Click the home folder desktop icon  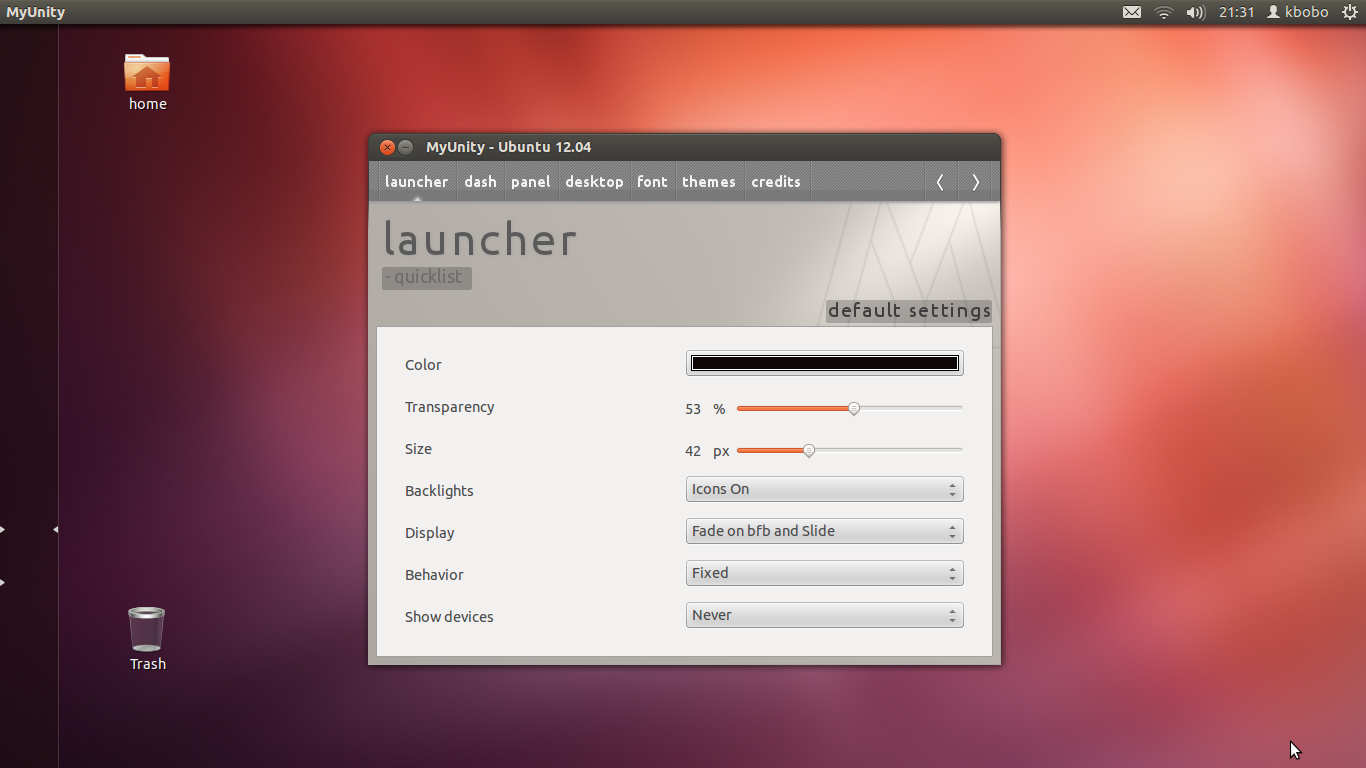(147, 82)
